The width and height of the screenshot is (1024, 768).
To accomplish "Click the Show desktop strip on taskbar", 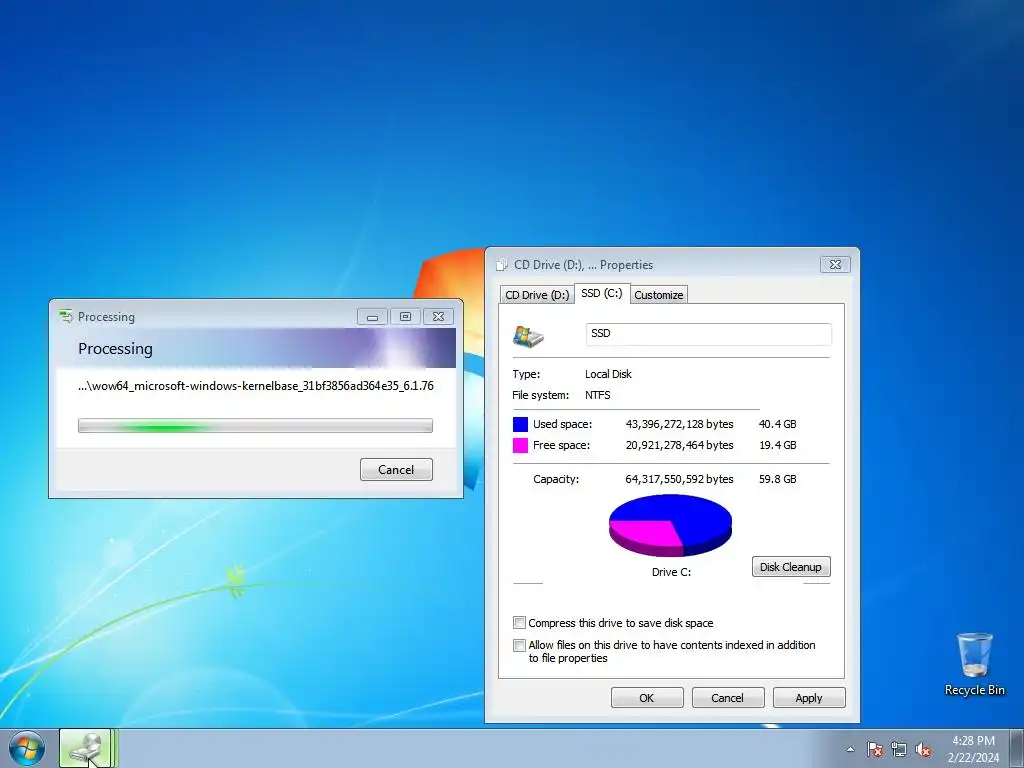I will 1017,749.
